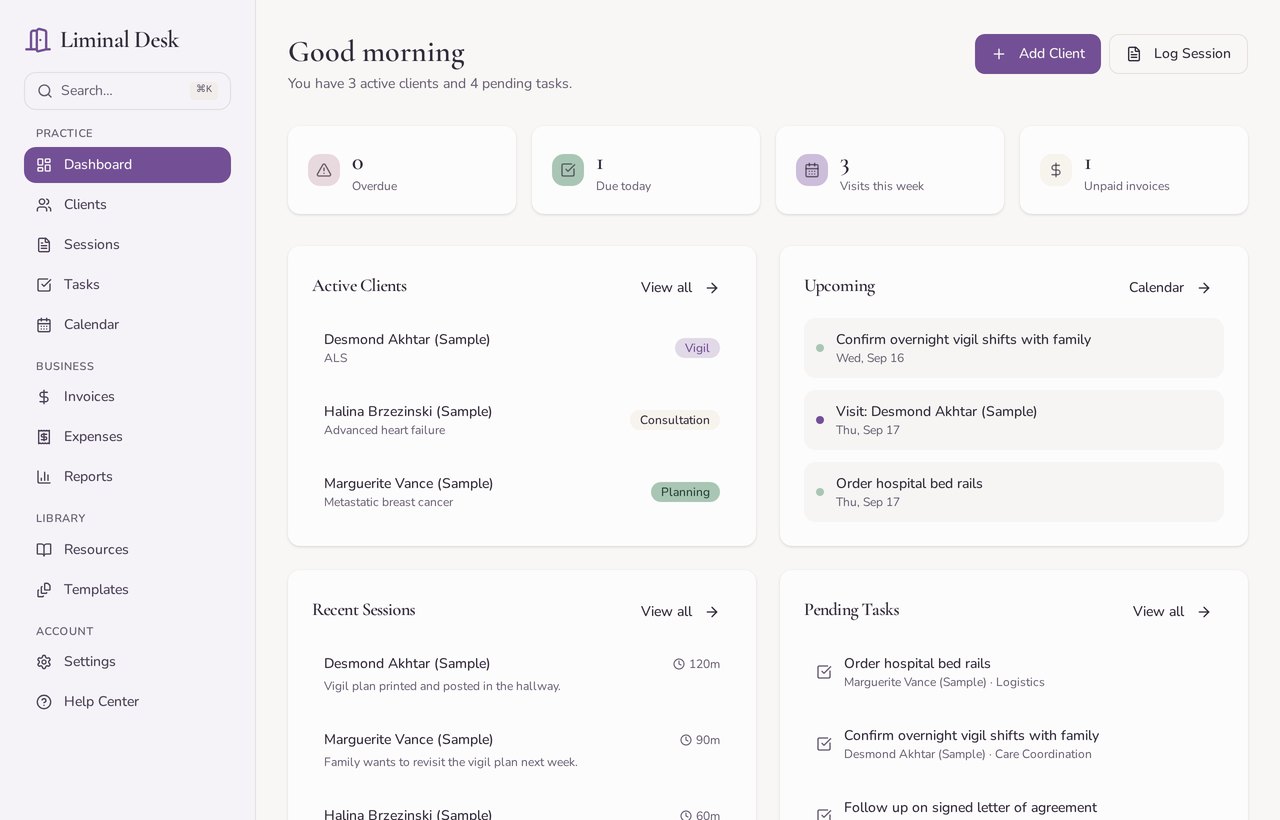This screenshot has height=820, width=1280.
Task: Click the Templates copy icon in sidebar
Action: pos(44,590)
